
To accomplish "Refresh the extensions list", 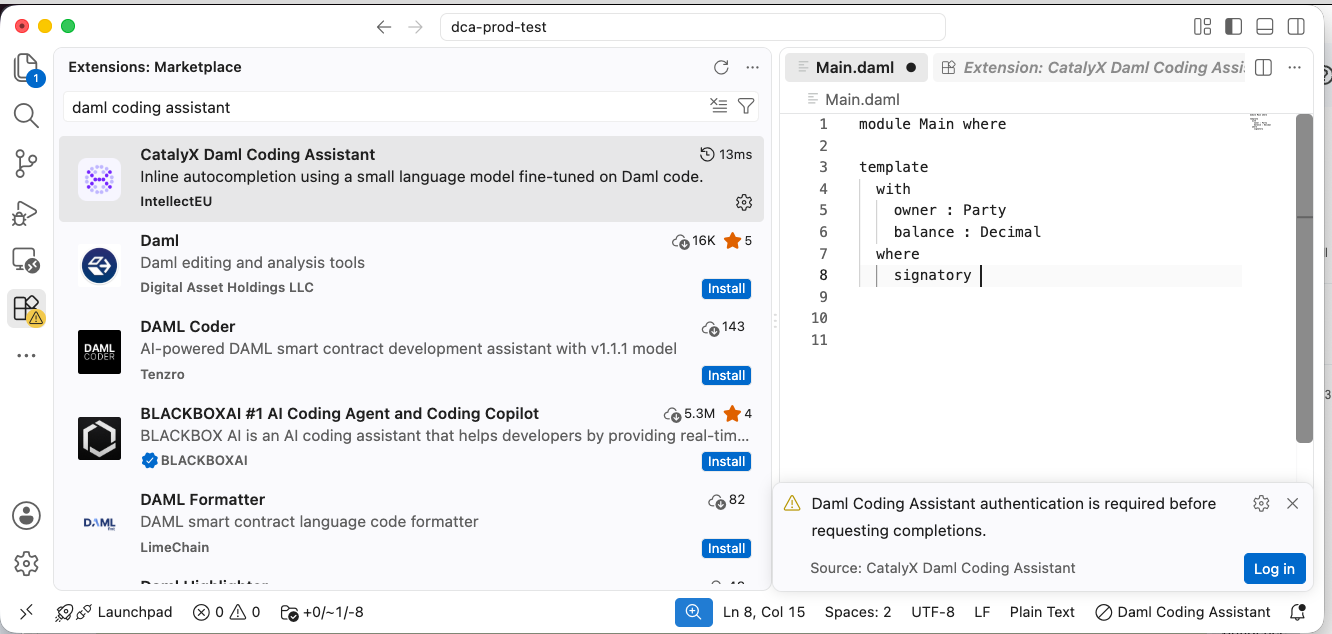I will click(721, 68).
